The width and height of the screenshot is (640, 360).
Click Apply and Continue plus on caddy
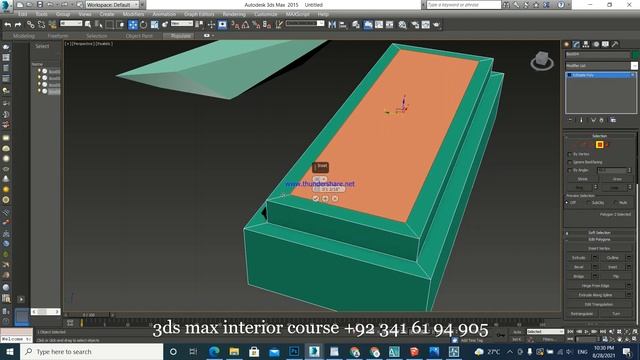tap(325, 198)
